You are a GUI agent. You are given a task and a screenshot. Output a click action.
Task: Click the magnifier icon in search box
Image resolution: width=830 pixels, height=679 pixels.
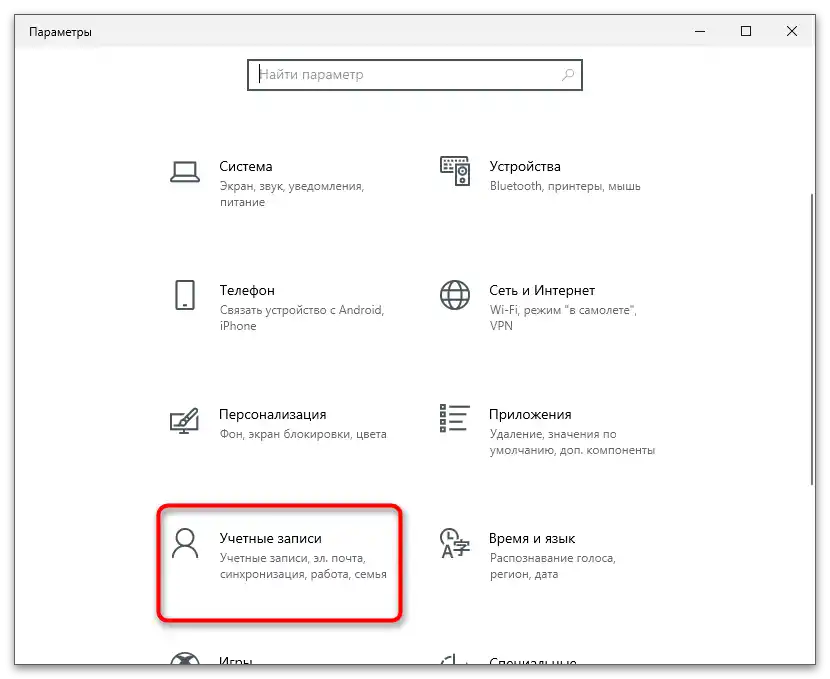(567, 75)
